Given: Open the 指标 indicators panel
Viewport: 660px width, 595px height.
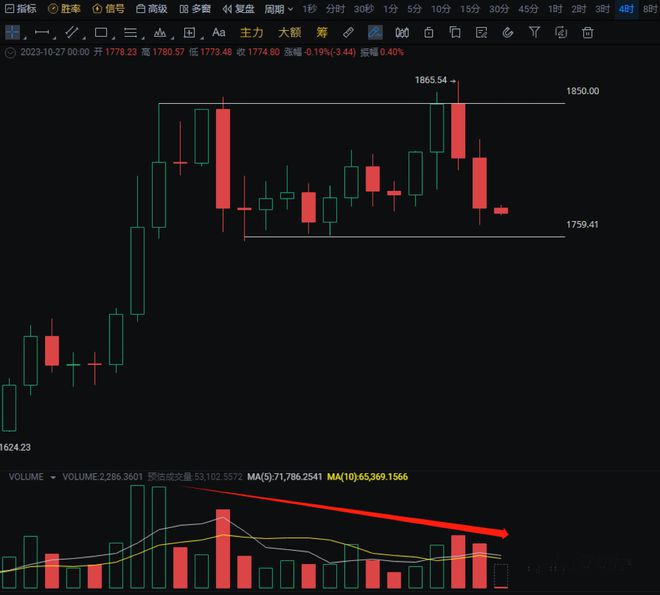Looking at the screenshot, I should (x=20, y=8).
